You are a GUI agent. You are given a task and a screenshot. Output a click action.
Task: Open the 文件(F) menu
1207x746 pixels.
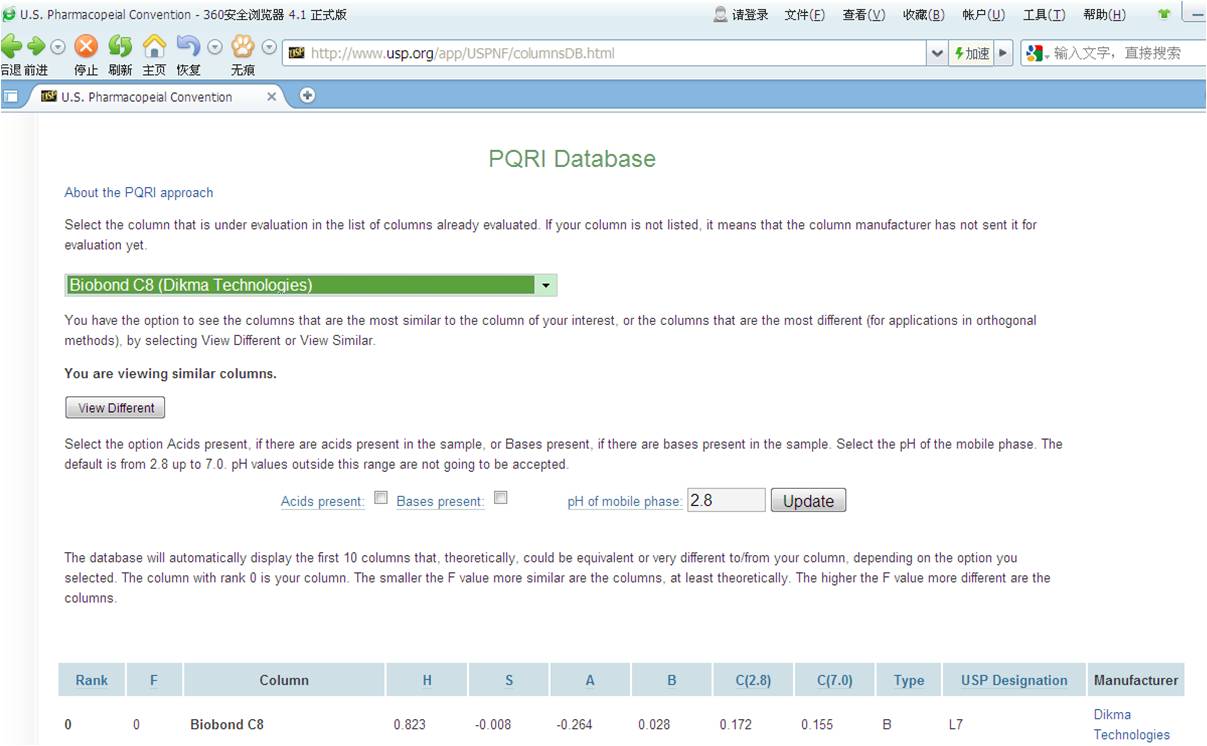point(805,14)
